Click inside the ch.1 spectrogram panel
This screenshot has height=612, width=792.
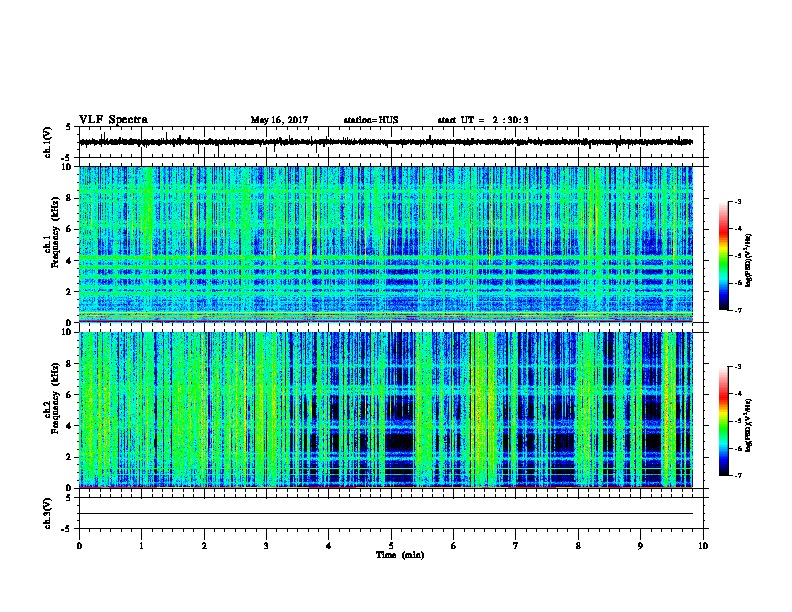(x=386, y=244)
